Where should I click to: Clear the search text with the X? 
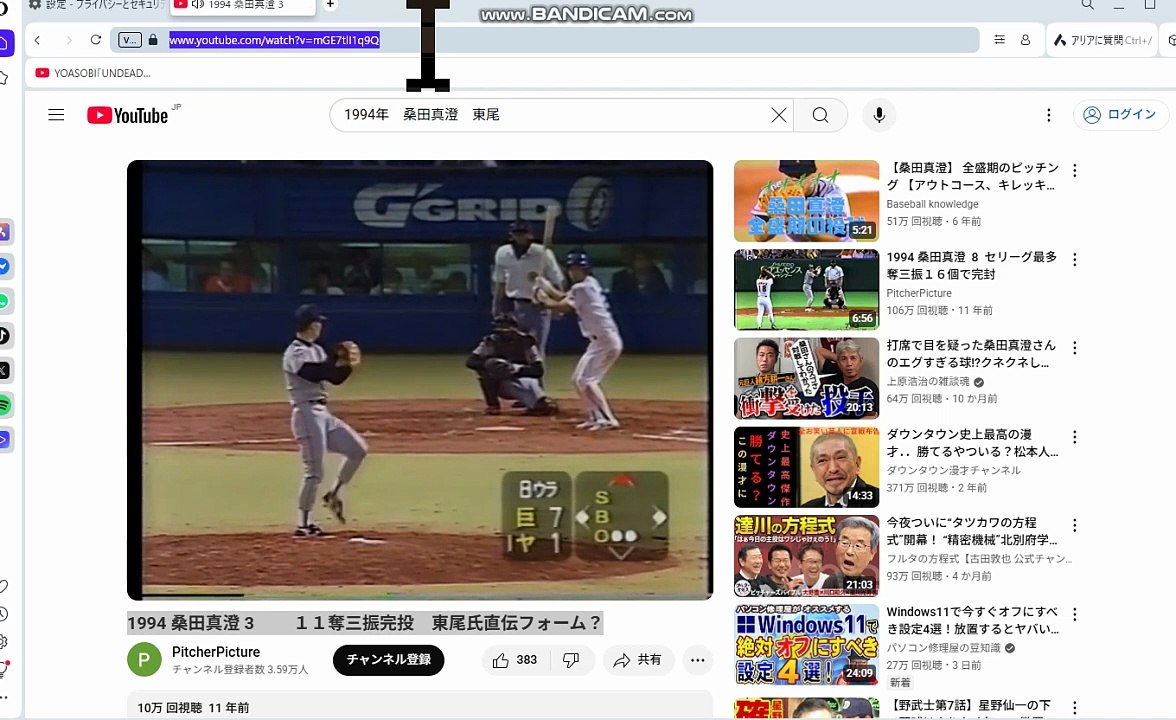pos(779,115)
